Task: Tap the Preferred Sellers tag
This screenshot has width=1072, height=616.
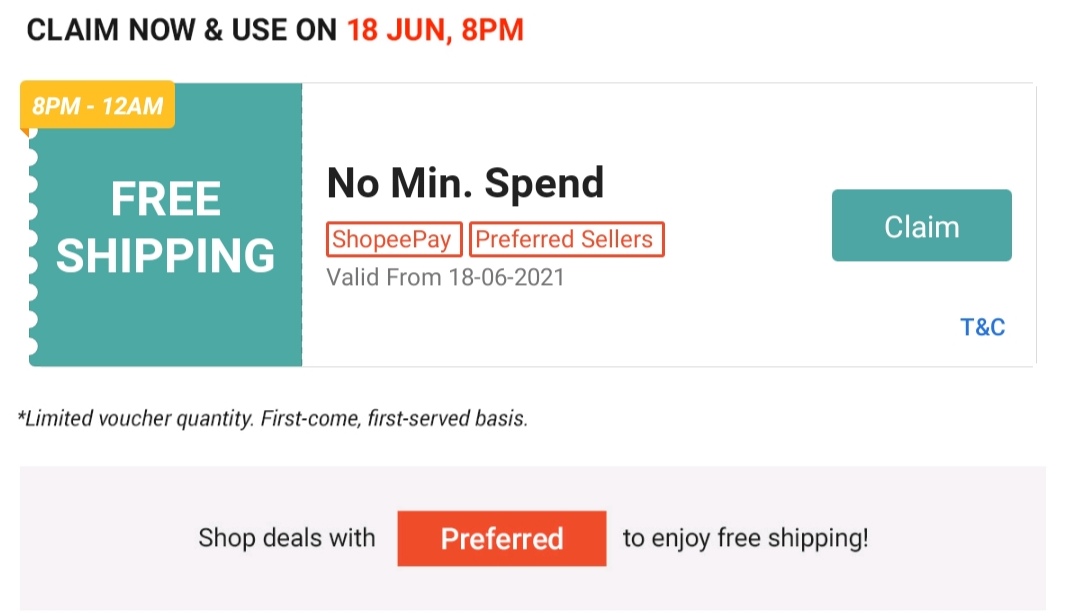Action: (x=566, y=240)
